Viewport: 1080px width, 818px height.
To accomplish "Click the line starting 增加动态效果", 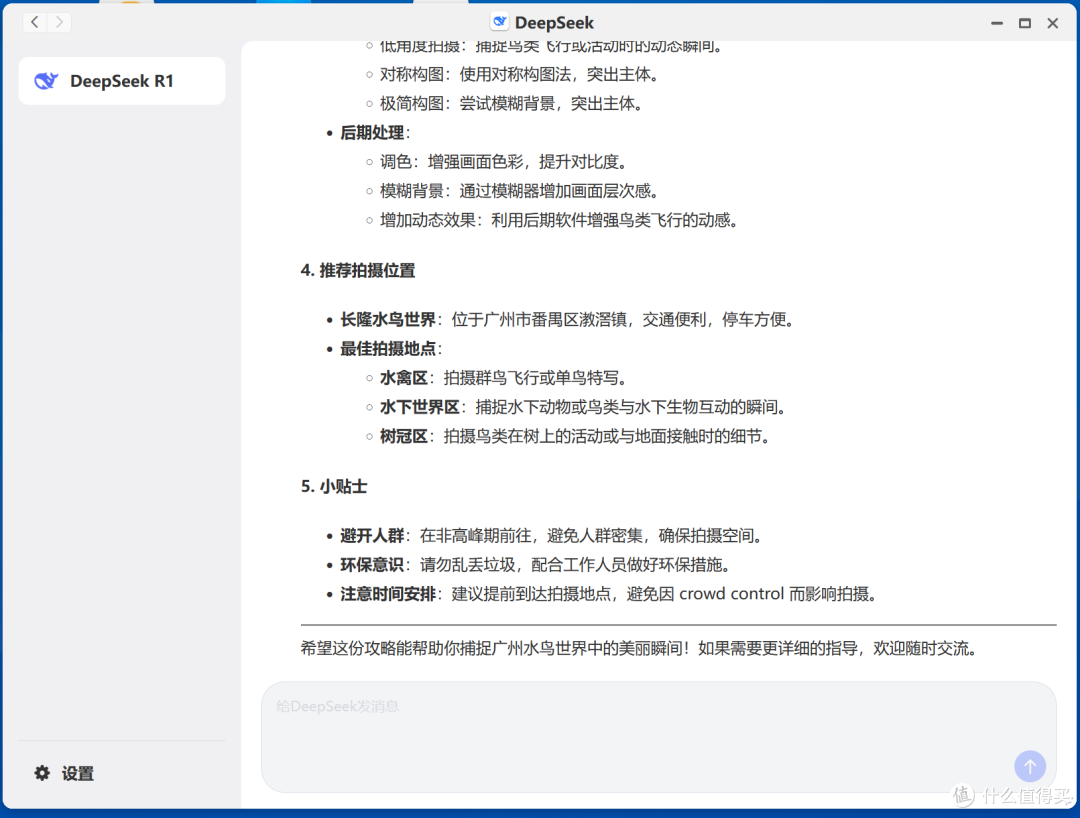I will tap(559, 220).
